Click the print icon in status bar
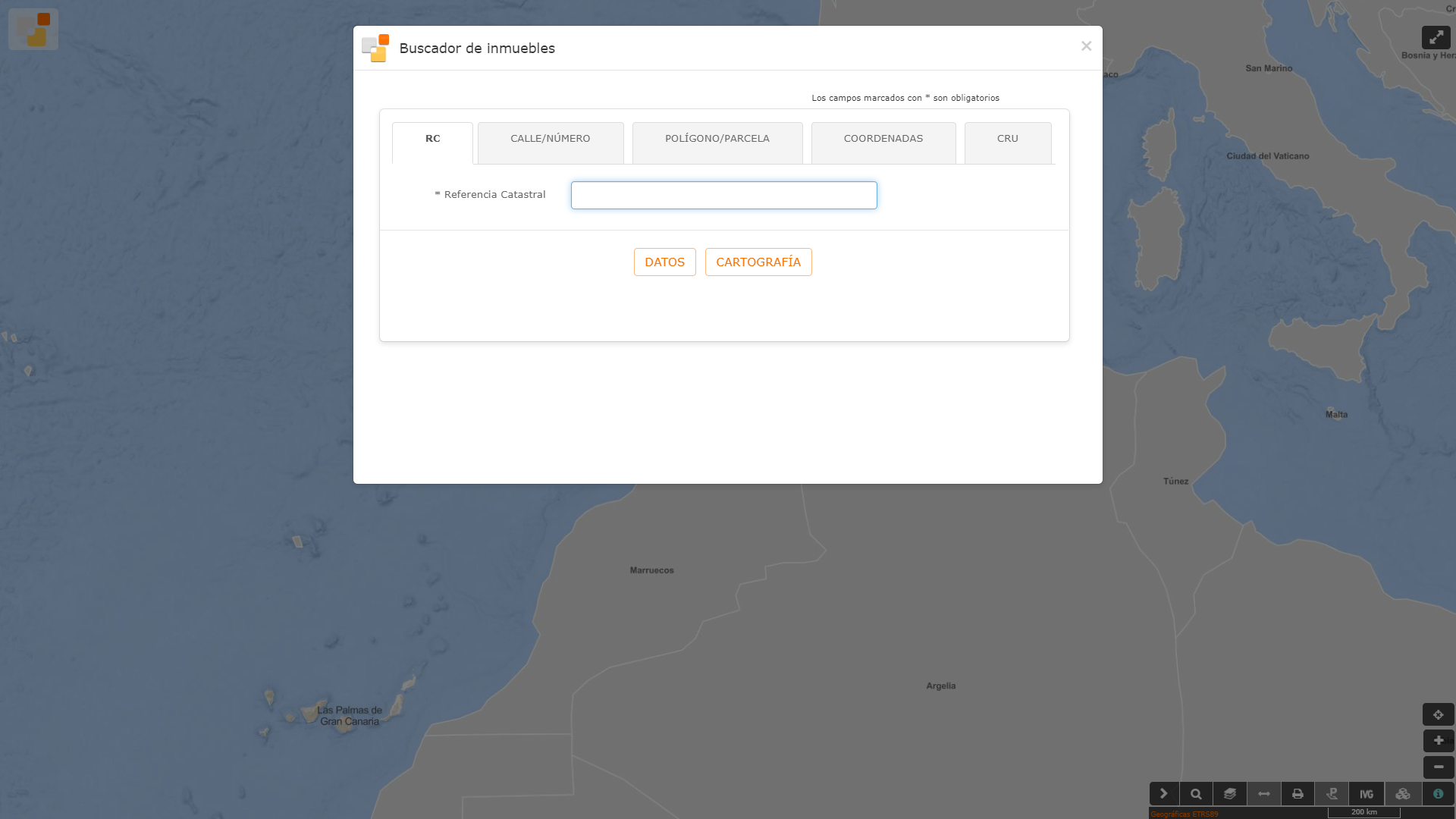1456x819 pixels. [x=1297, y=793]
